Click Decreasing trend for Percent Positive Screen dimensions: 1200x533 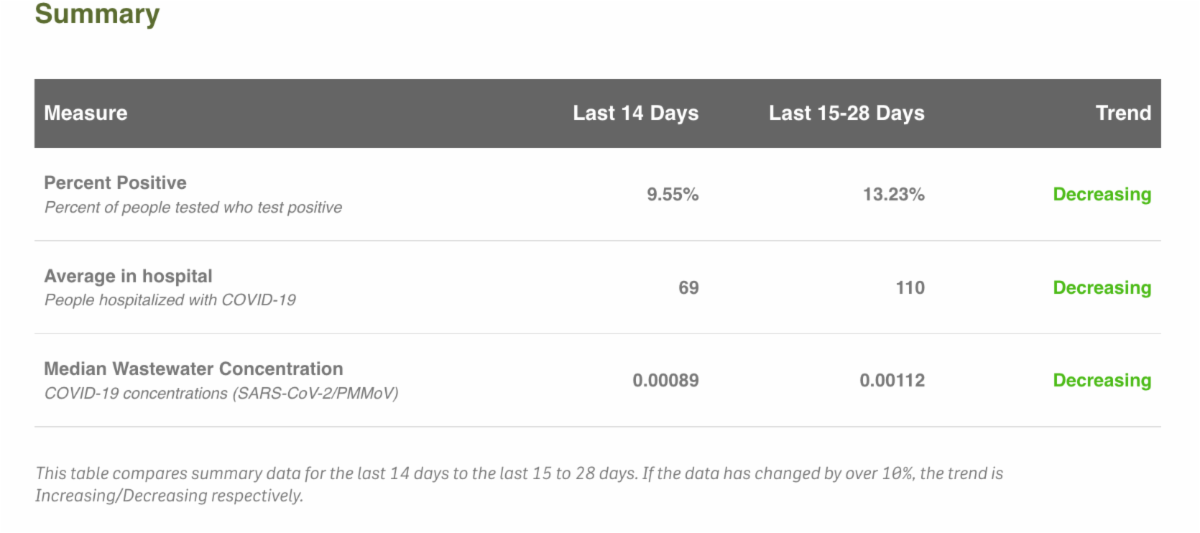point(1101,195)
